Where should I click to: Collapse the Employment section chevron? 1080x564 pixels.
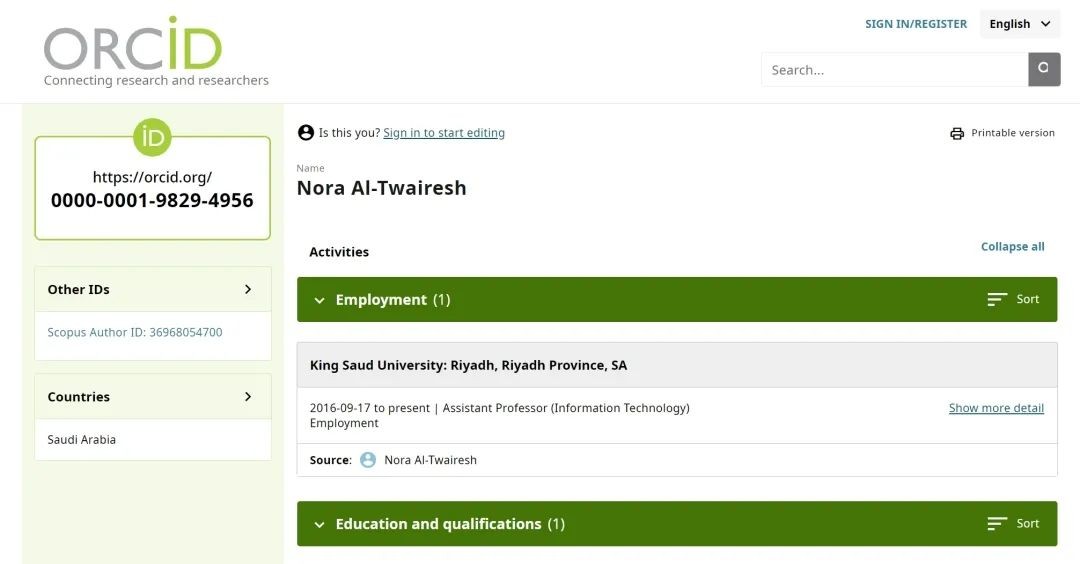point(319,300)
